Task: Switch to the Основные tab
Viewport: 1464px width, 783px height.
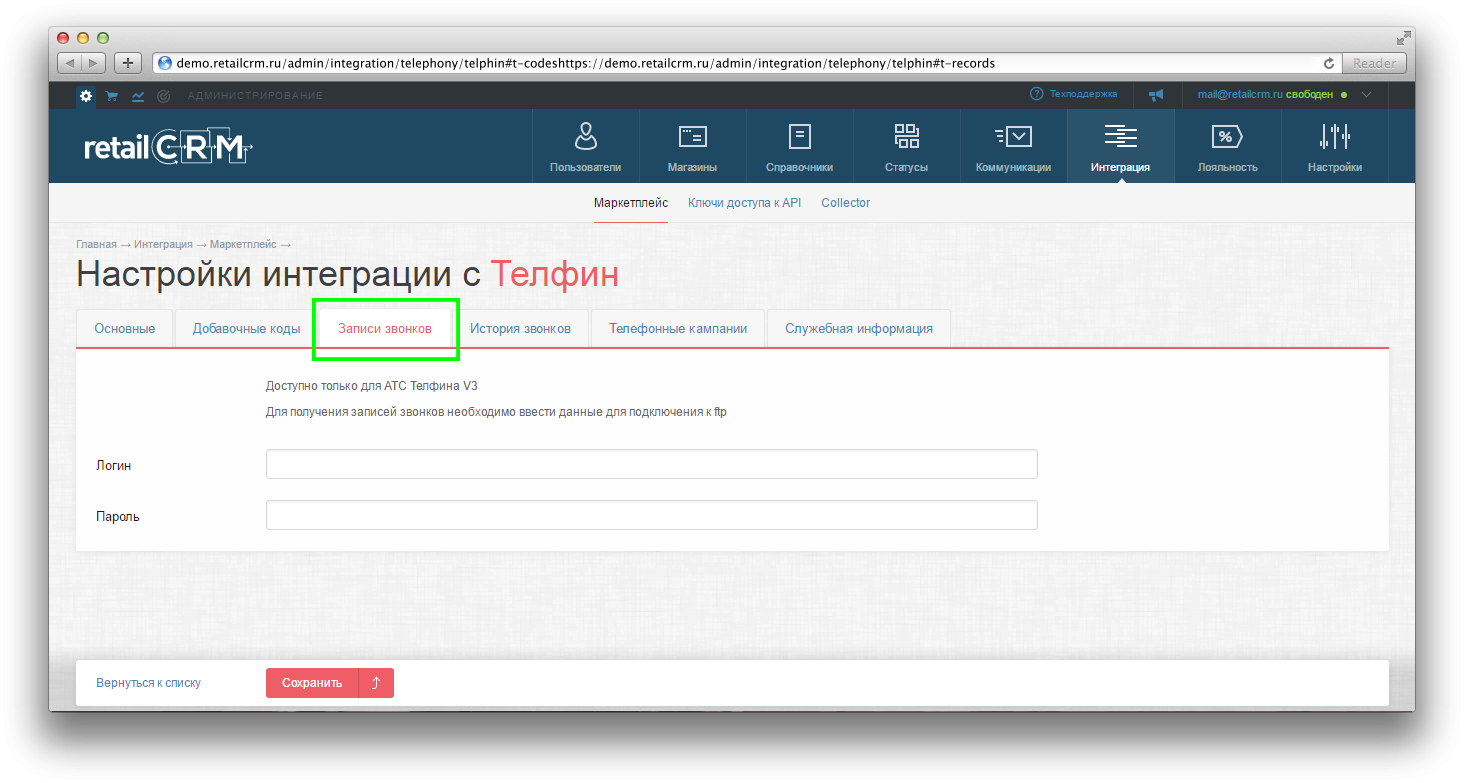Action: click(125, 328)
